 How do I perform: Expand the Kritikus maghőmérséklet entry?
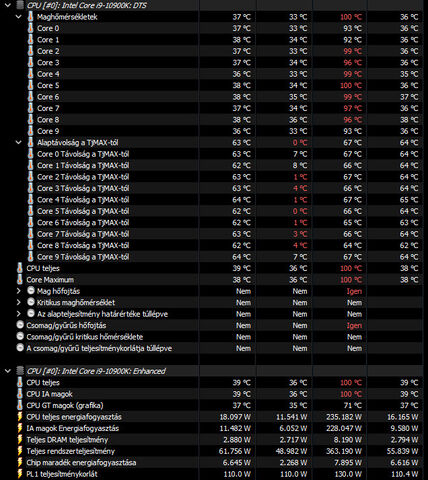coord(19,303)
